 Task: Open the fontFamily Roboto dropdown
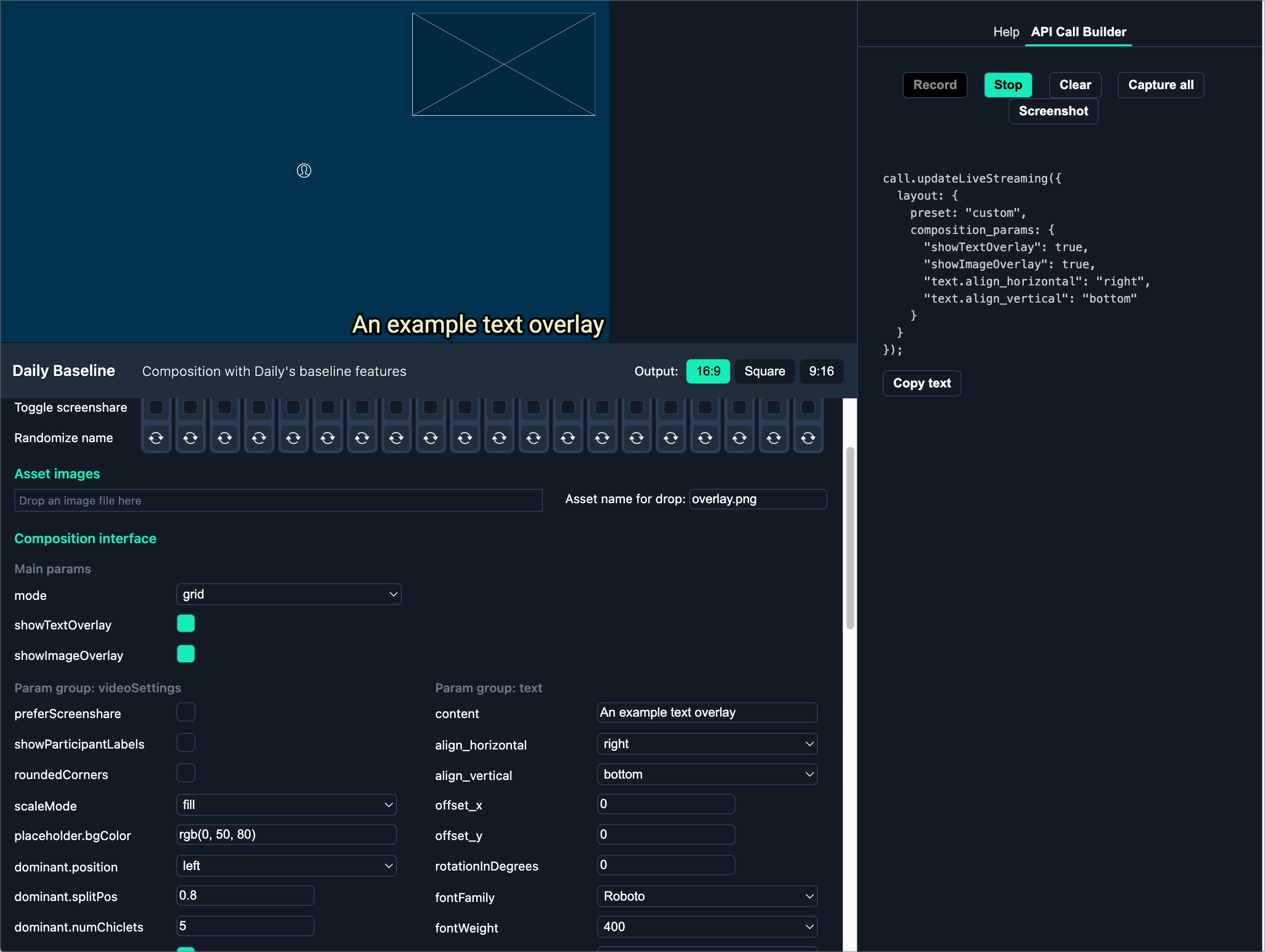707,896
